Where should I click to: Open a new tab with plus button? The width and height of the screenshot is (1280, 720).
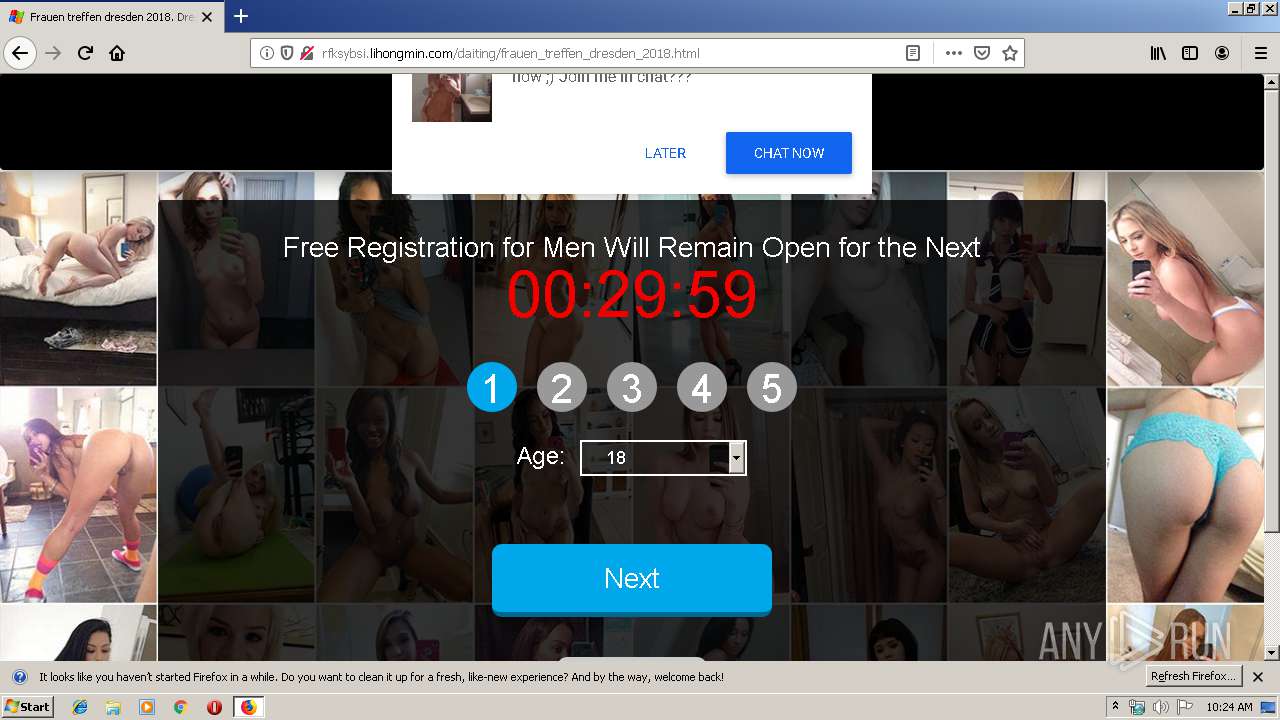point(241,16)
